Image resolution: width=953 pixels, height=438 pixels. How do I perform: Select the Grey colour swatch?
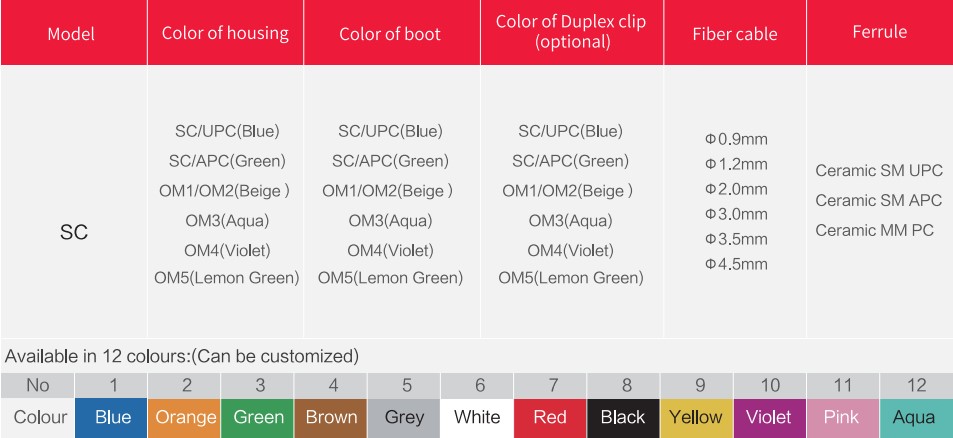point(404,418)
